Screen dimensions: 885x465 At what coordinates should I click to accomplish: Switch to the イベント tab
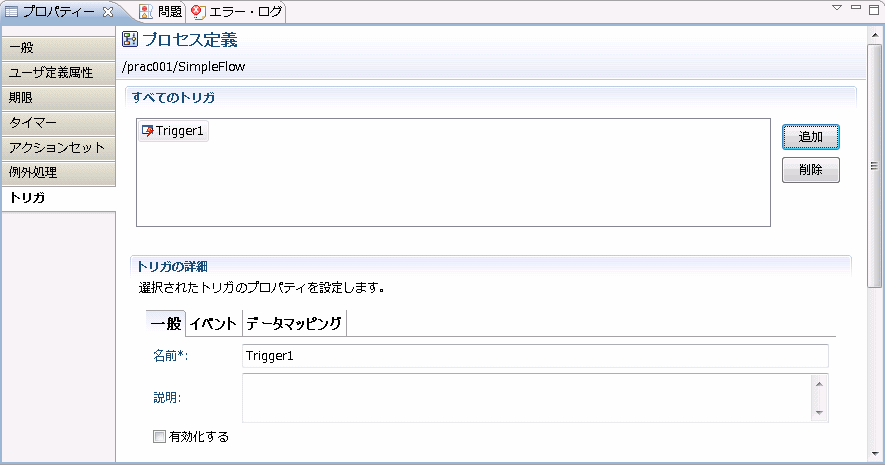click(x=213, y=323)
